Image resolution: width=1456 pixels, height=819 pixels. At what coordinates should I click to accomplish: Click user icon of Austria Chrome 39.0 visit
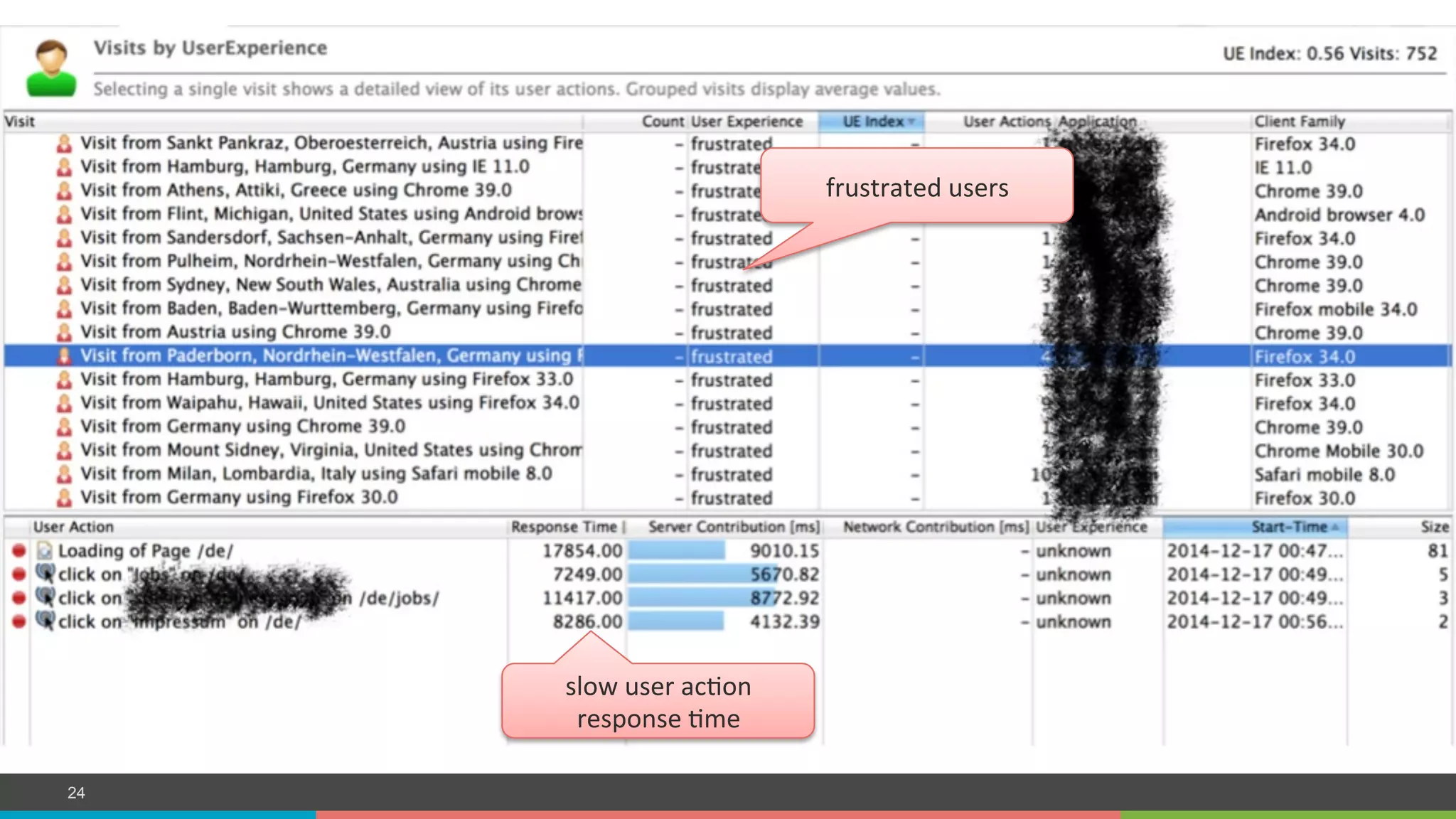pos(64,332)
